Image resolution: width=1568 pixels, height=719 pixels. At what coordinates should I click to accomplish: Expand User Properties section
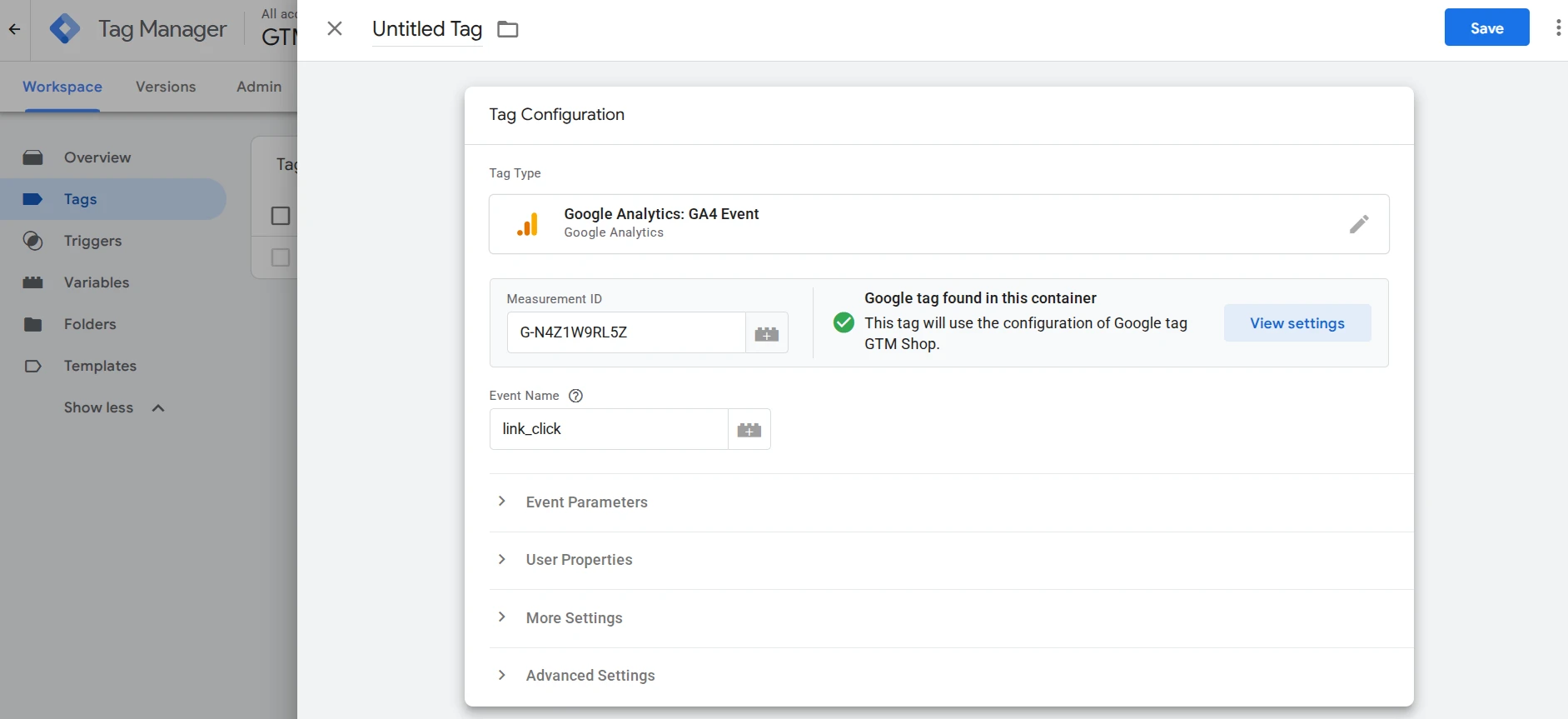coord(951,560)
